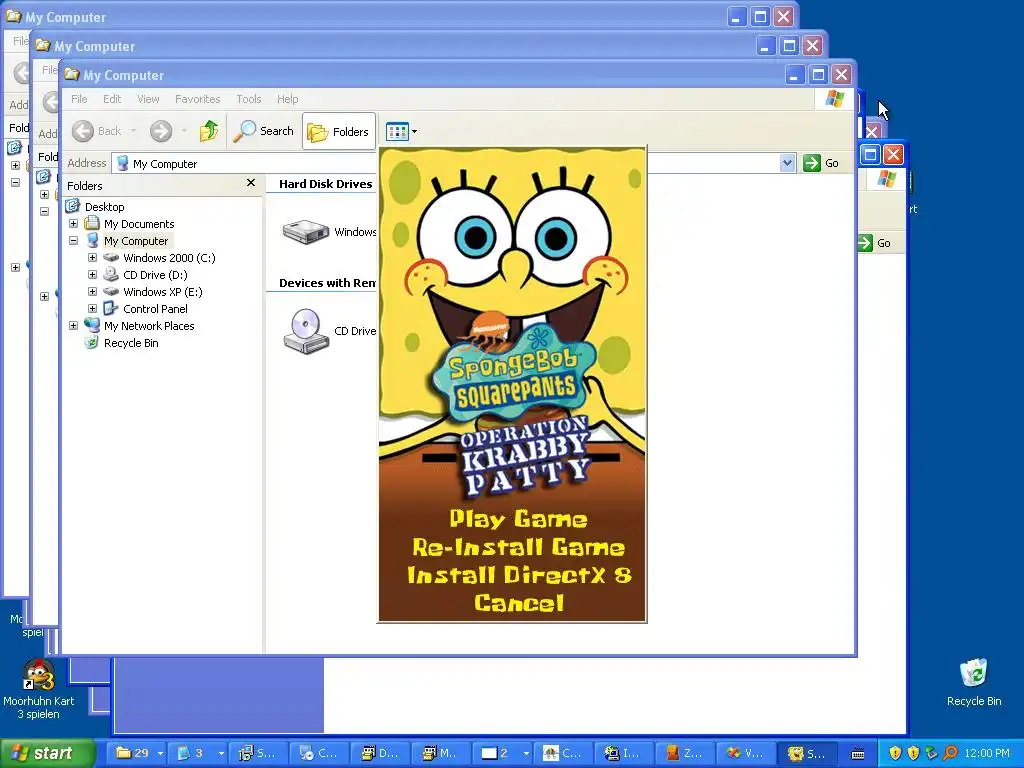Click the green Go button in the front window

822,163
